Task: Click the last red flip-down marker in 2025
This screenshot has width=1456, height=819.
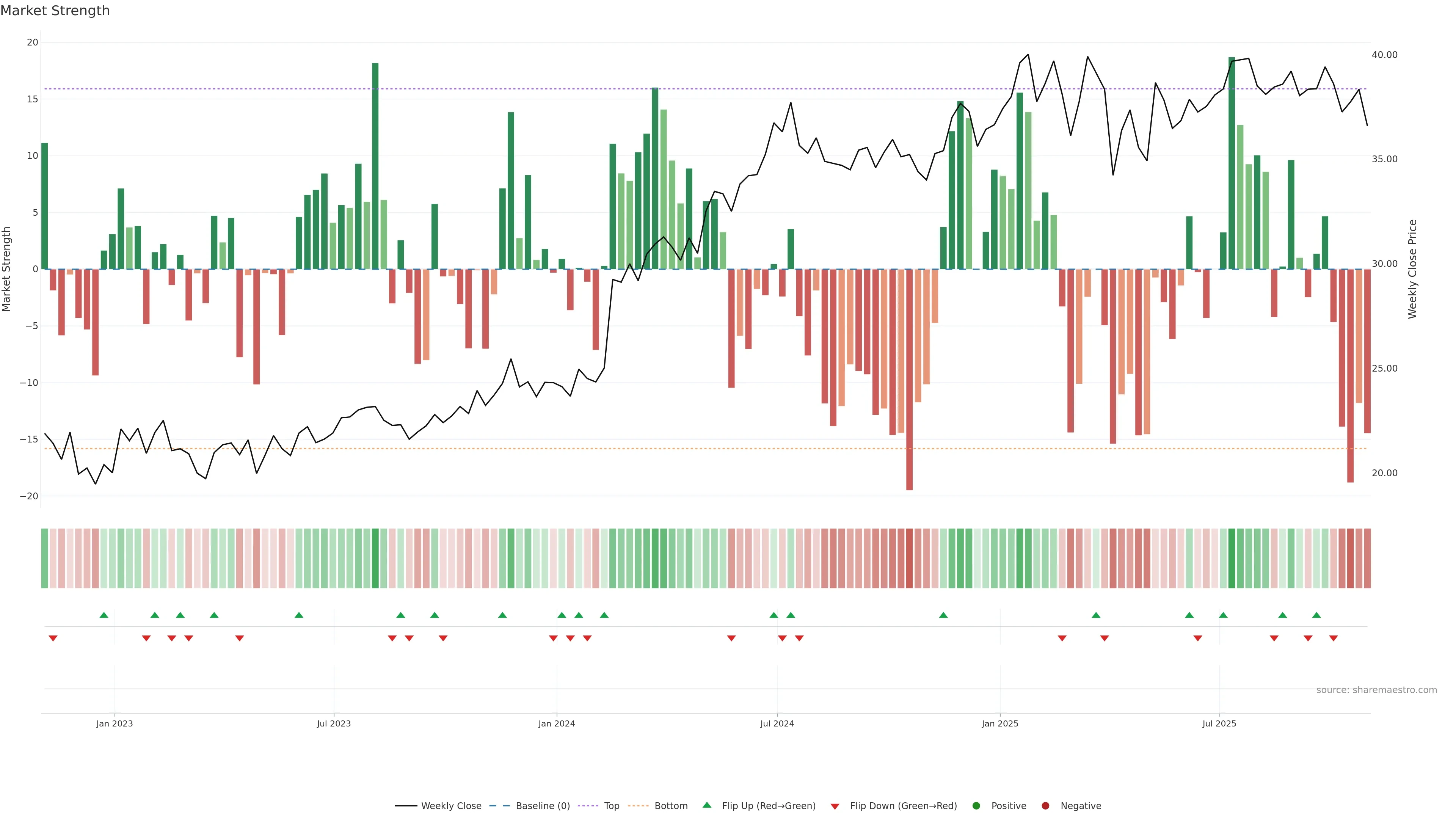Action: 1334,638
